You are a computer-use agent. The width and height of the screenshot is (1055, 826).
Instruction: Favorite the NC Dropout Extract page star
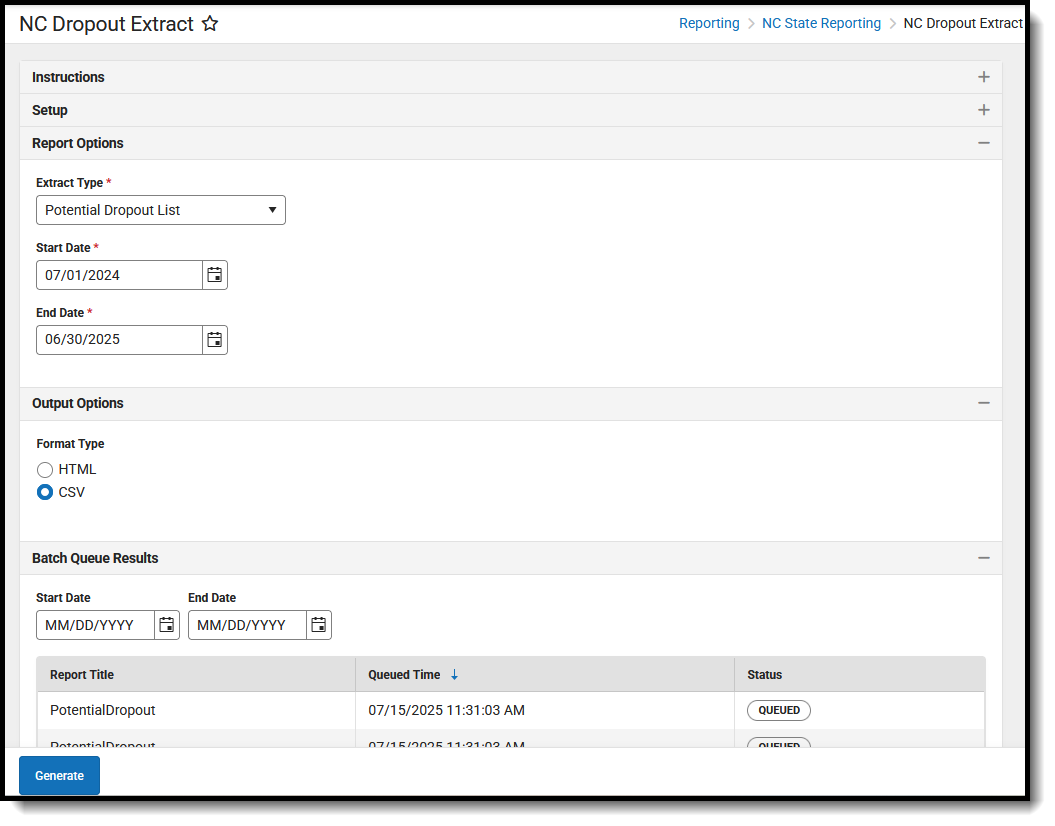coord(210,24)
